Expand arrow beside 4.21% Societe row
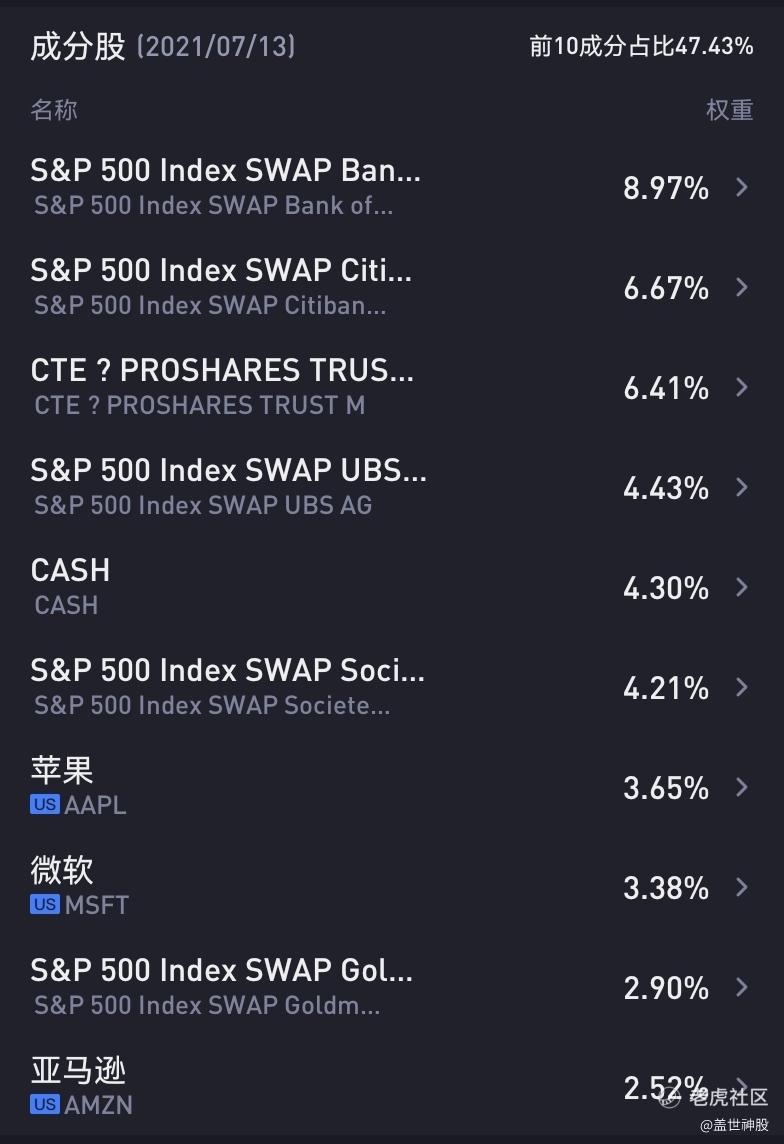 (x=741, y=687)
